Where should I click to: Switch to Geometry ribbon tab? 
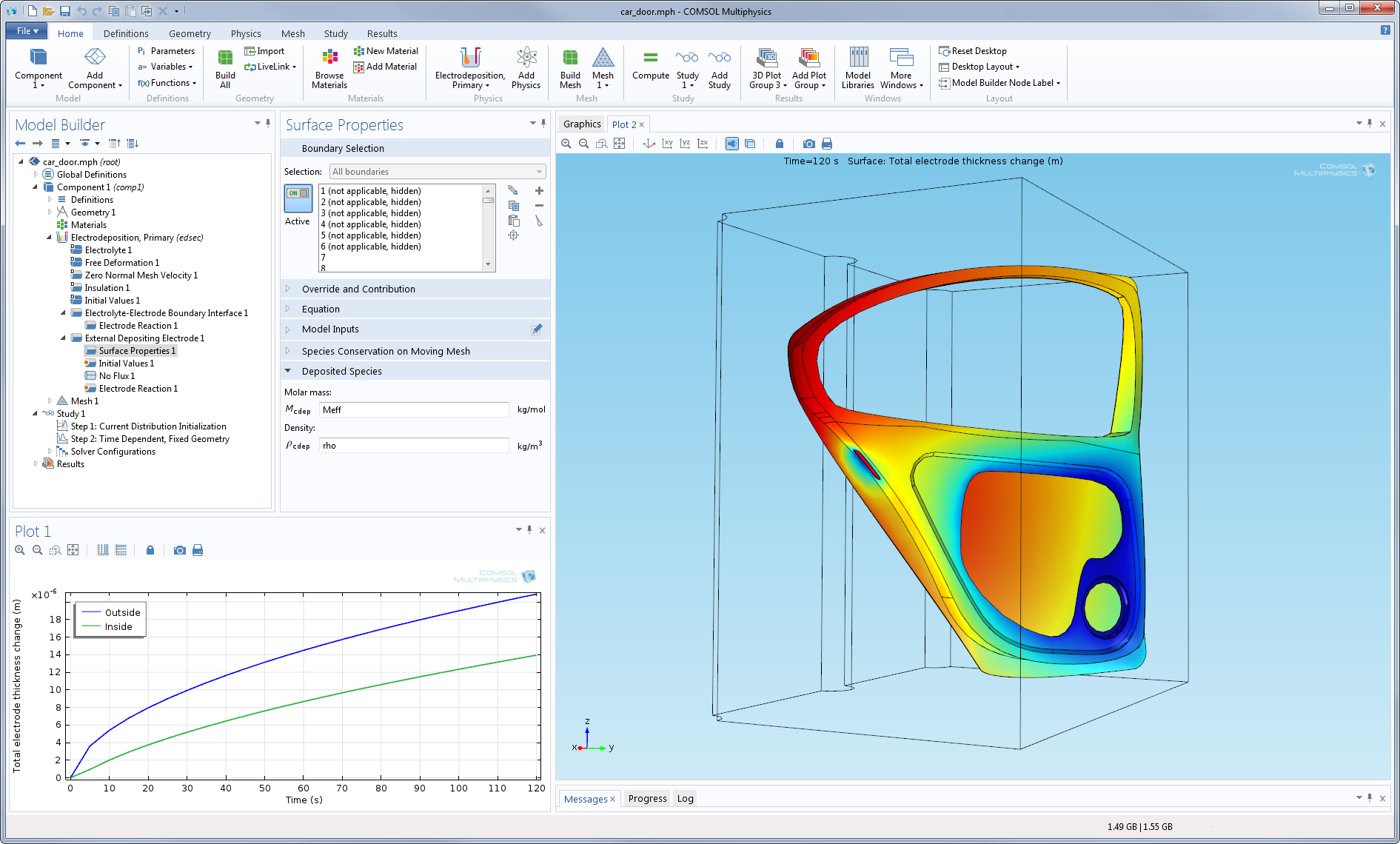coord(190,33)
